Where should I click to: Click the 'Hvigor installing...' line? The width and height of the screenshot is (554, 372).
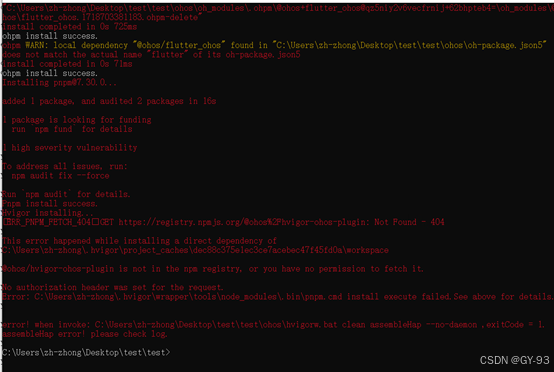[48, 213]
